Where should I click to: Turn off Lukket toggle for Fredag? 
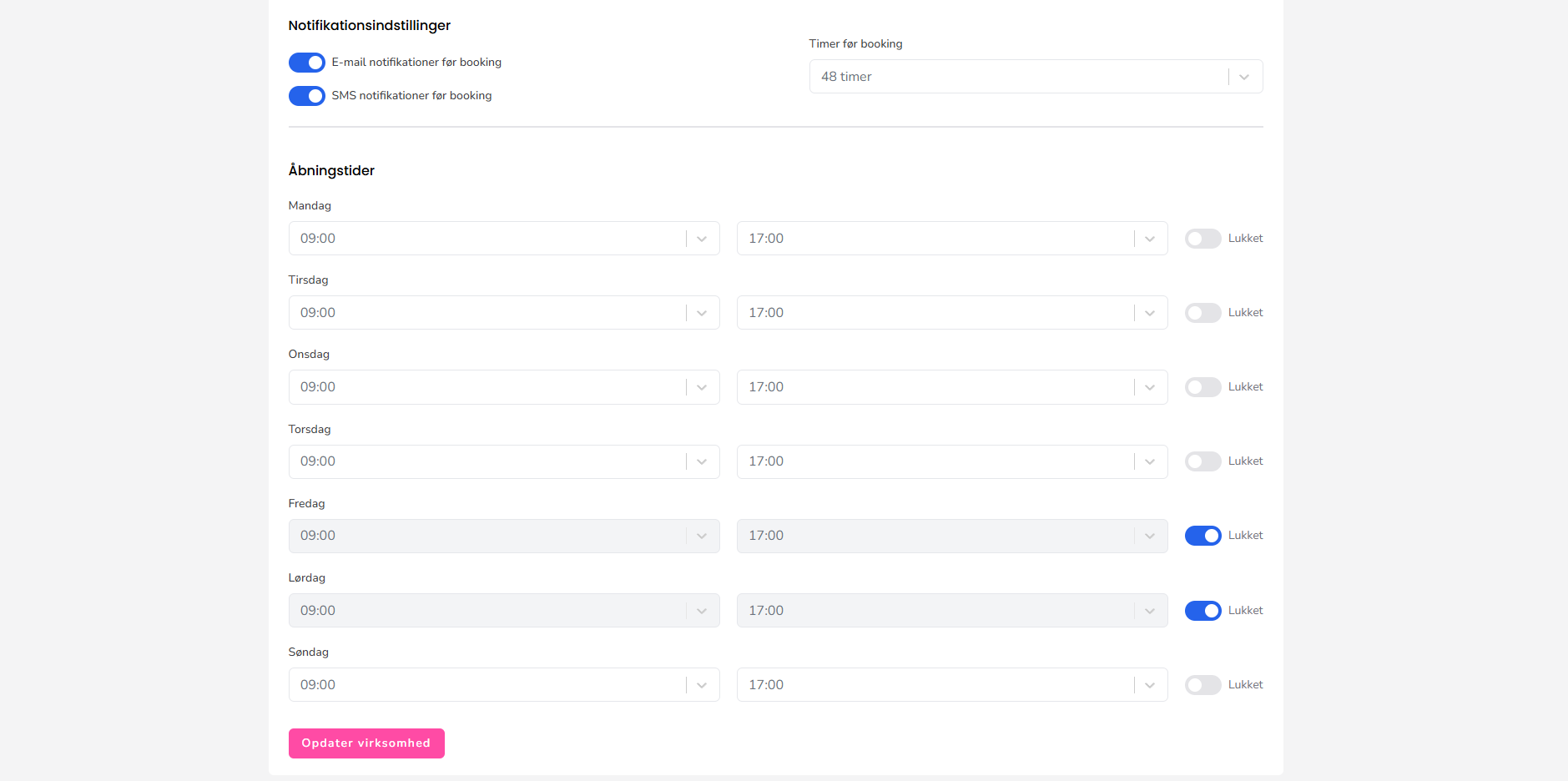pos(1202,536)
